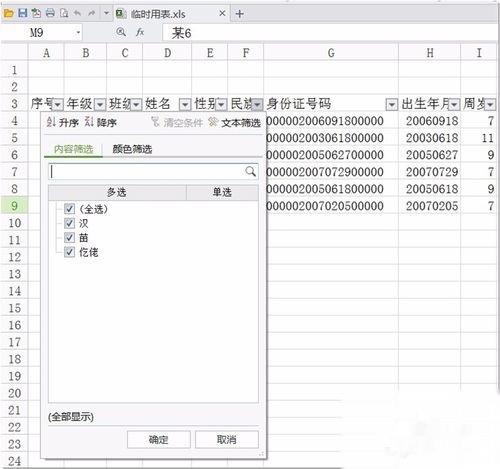Open filter dropdown for 性别 column
Viewport: 500px width, 469px height.
click(221, 105)
